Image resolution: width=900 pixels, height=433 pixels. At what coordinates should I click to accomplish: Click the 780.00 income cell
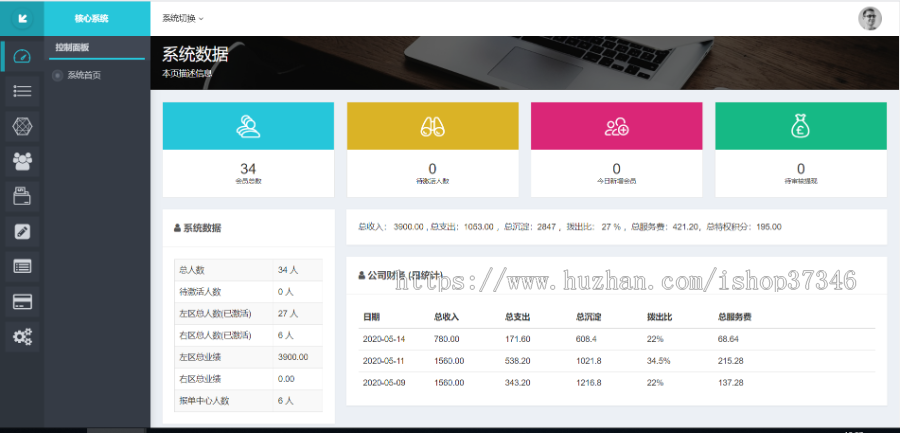point(447,339)
